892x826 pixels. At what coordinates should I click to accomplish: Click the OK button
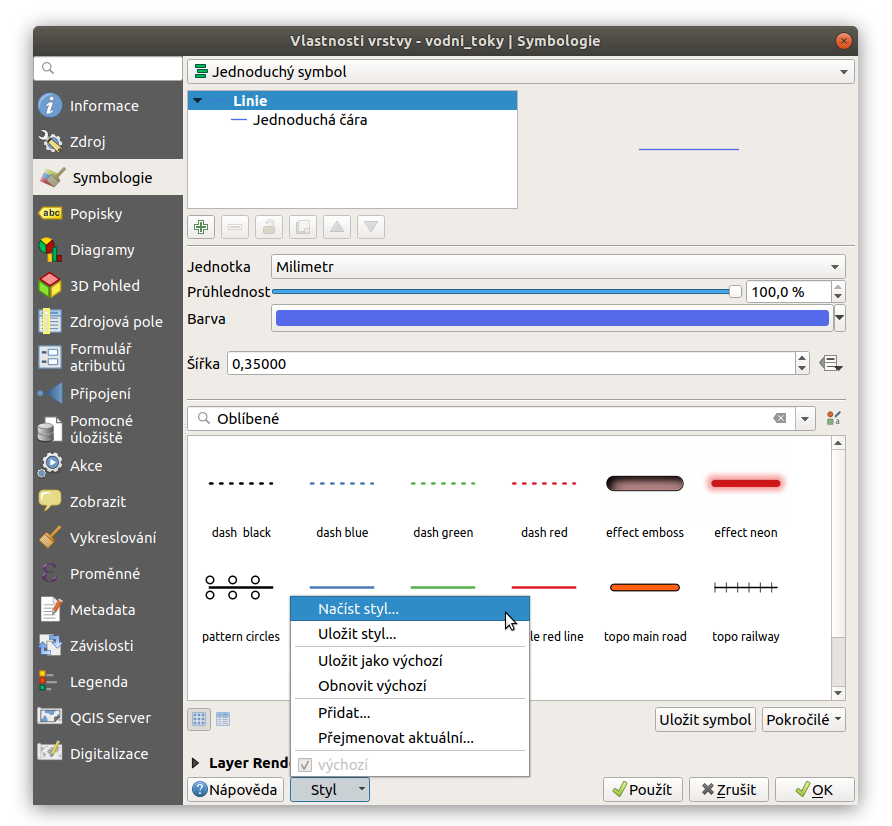[815, 790]
